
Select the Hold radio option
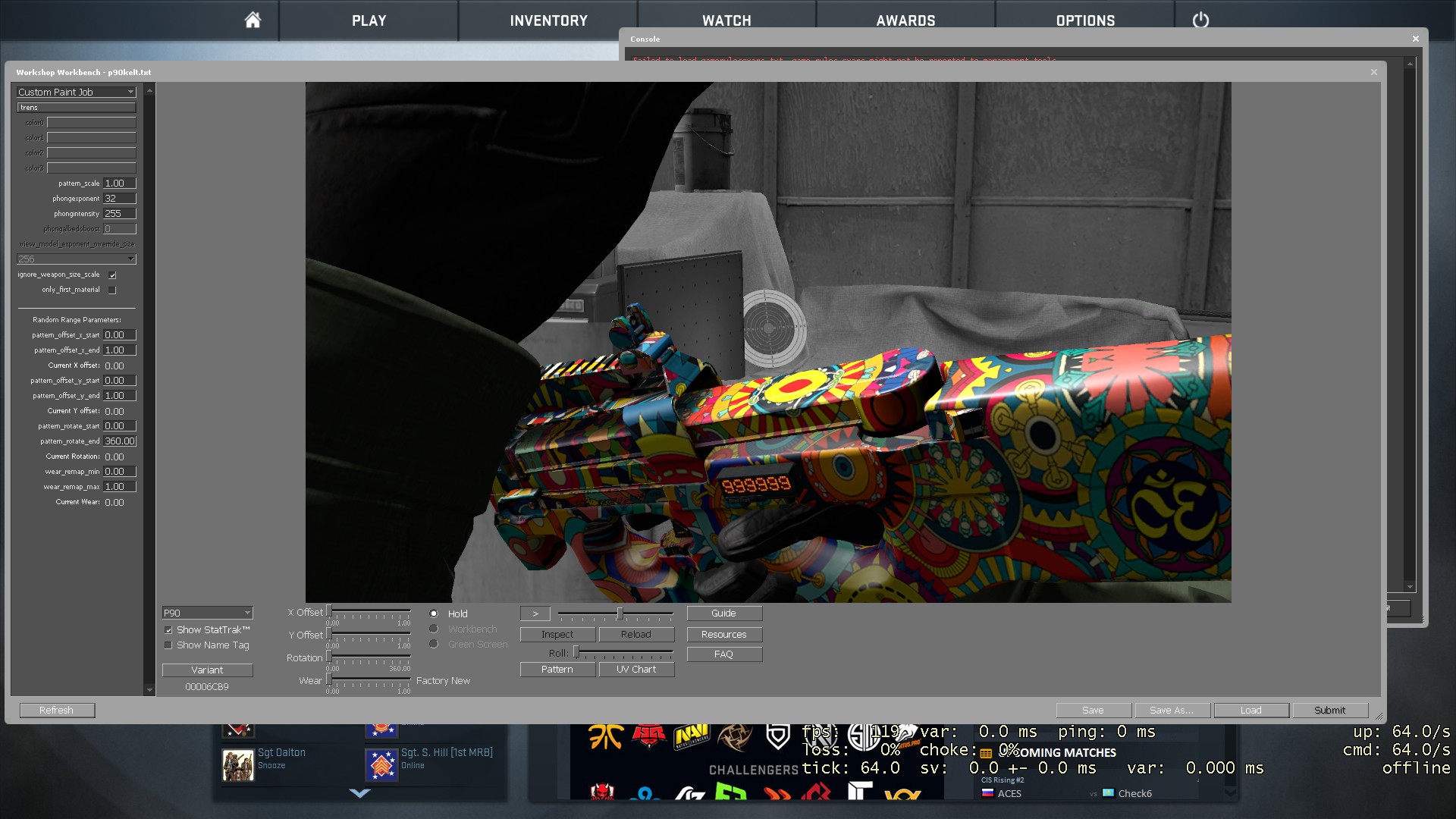(434, 613)
